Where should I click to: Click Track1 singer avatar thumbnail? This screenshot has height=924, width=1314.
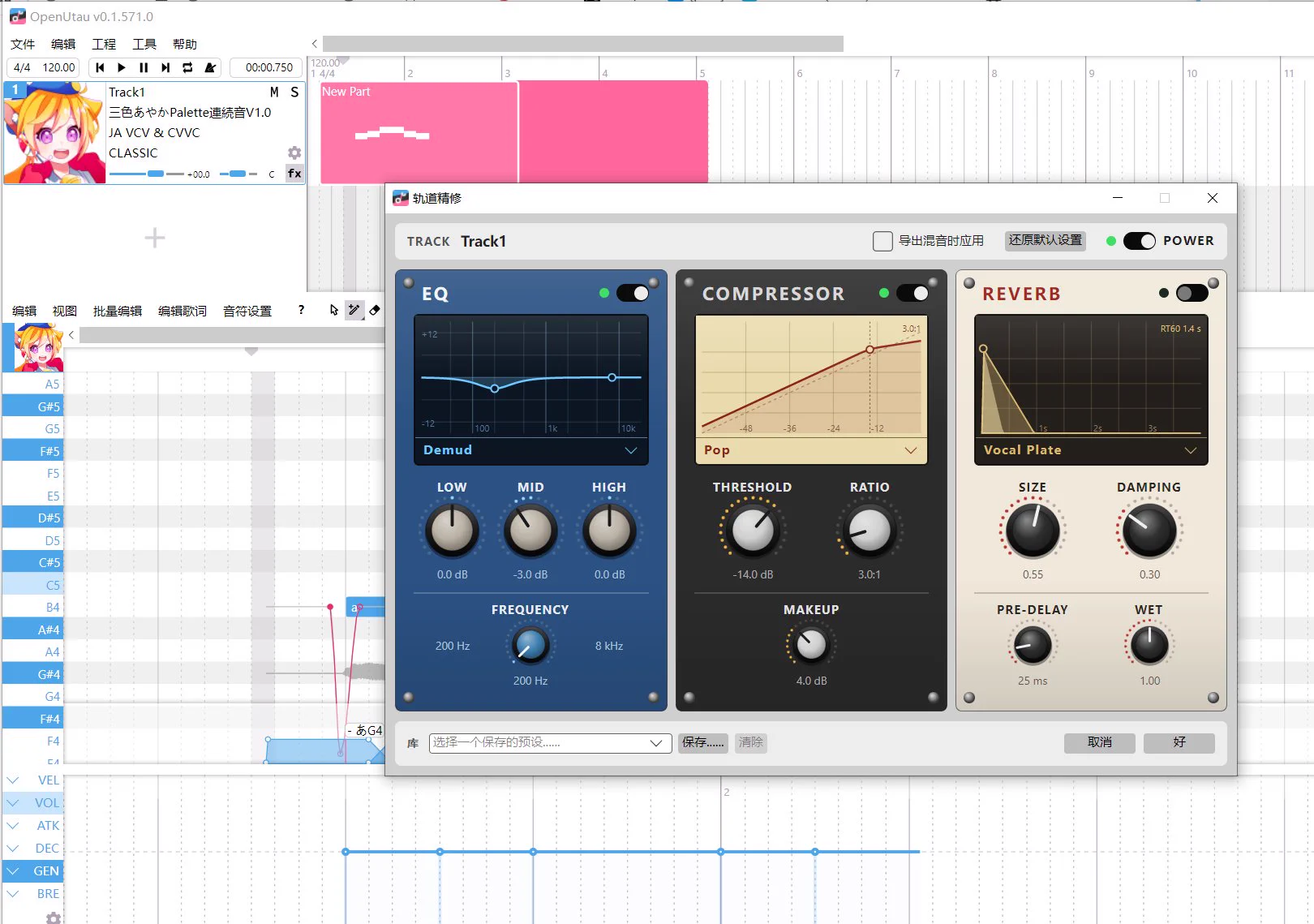pos(54,133)
